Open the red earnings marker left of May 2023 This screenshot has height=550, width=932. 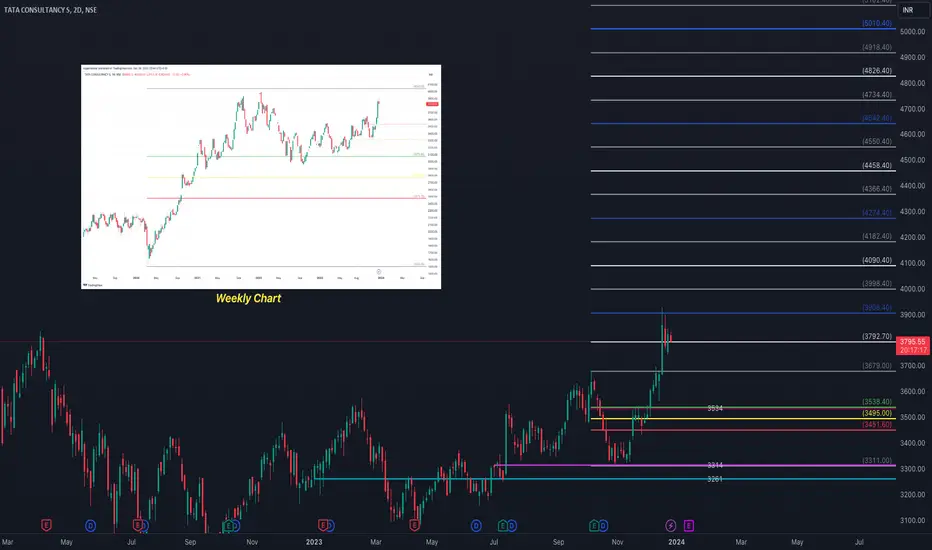click(414, 525)
